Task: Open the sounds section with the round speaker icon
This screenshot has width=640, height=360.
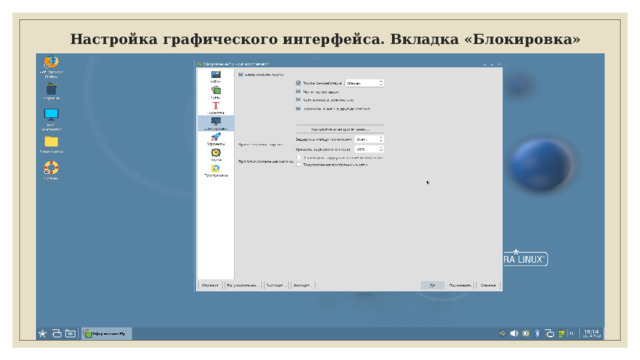Action: pos(216,155)
